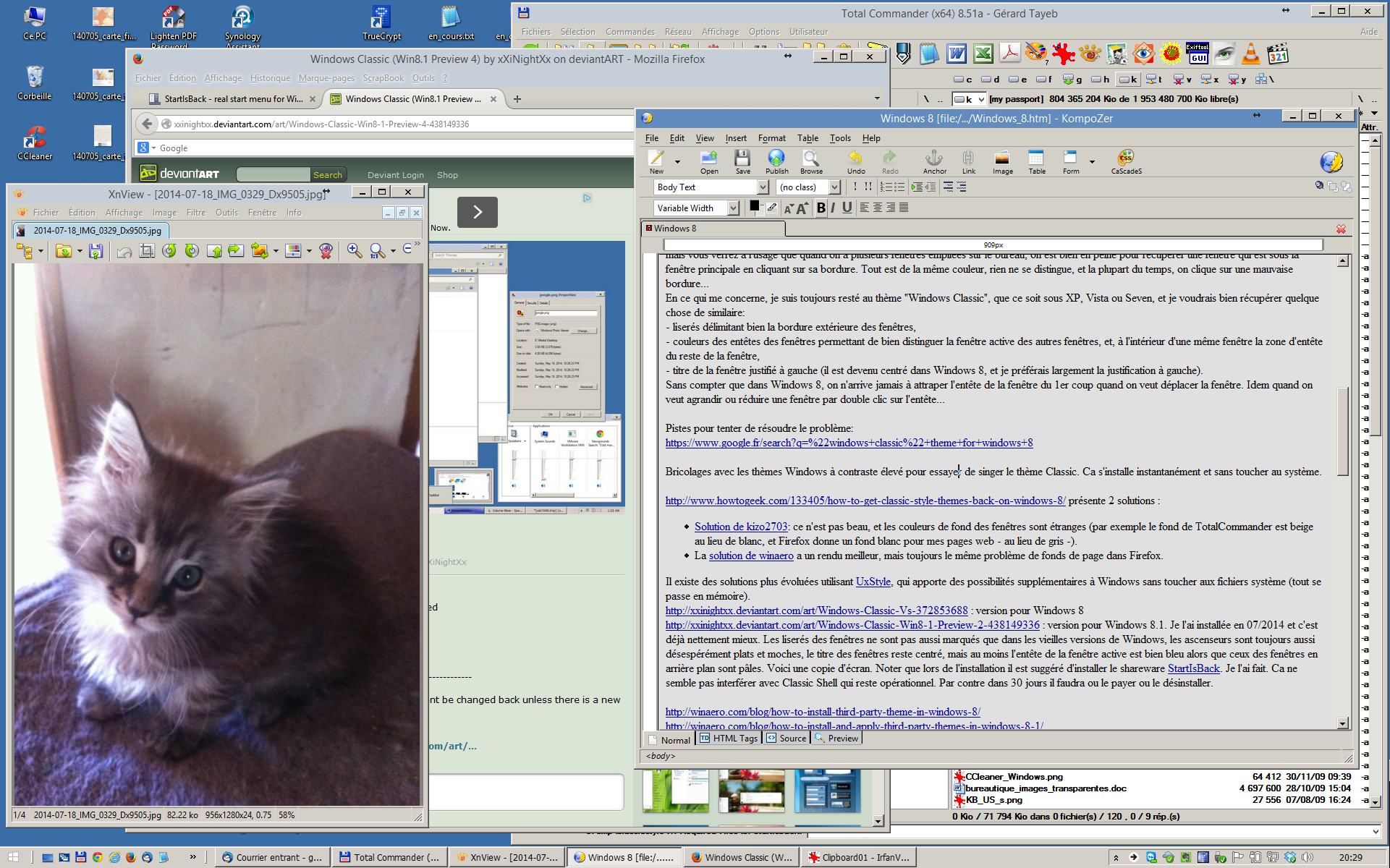Image resolution: width=1390 pixels, height=868 pixels.
Task: Switch to Source view mode
Action: (x=787, y=739)
